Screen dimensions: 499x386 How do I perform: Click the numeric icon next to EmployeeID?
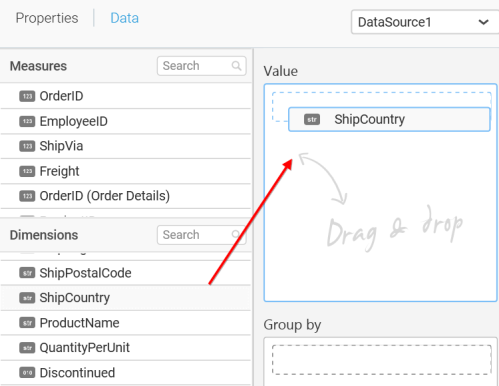pyautogui.click(x=27, y=121)
